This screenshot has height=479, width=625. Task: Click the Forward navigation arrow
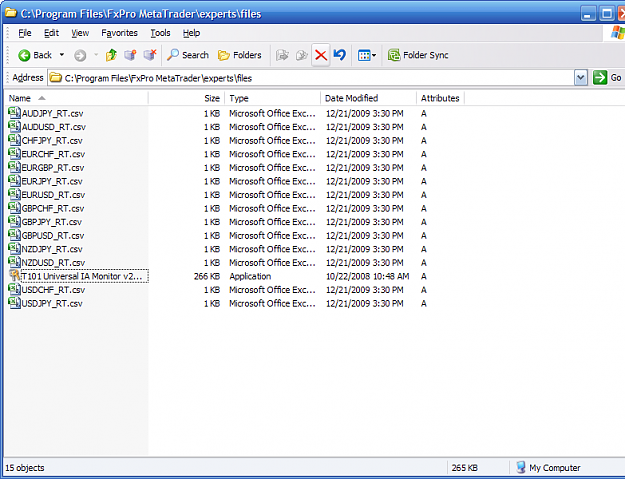[x=80, y=55]
